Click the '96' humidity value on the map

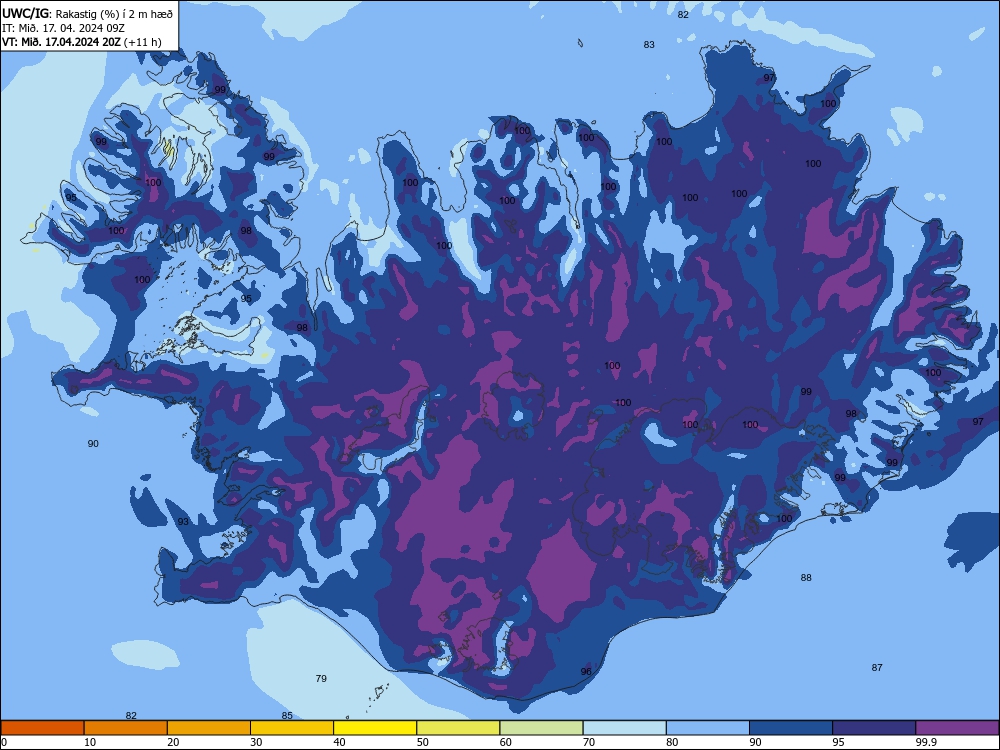(x=586, y=672)
